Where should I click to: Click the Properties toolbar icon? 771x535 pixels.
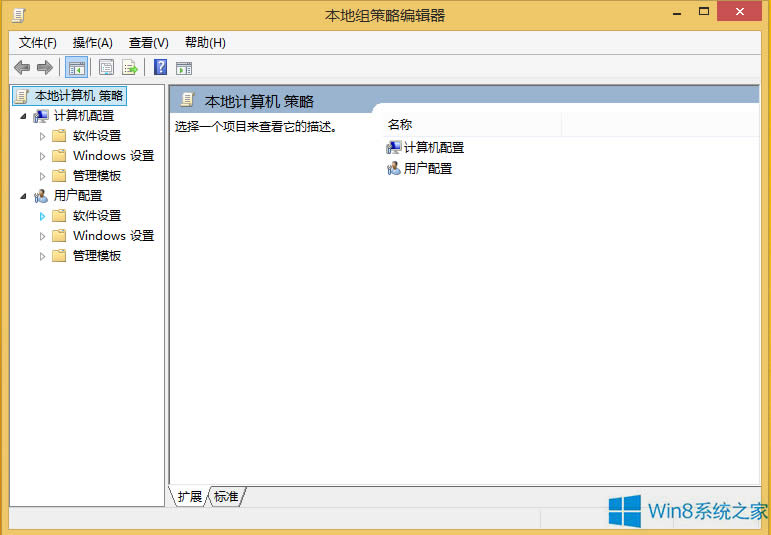(106, 67)
